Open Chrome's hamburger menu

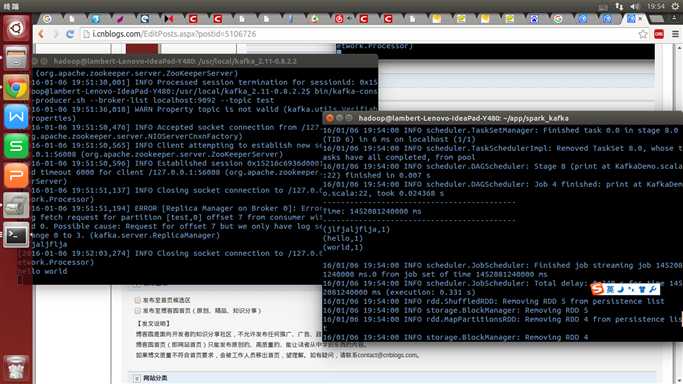(x=675, y=34)
